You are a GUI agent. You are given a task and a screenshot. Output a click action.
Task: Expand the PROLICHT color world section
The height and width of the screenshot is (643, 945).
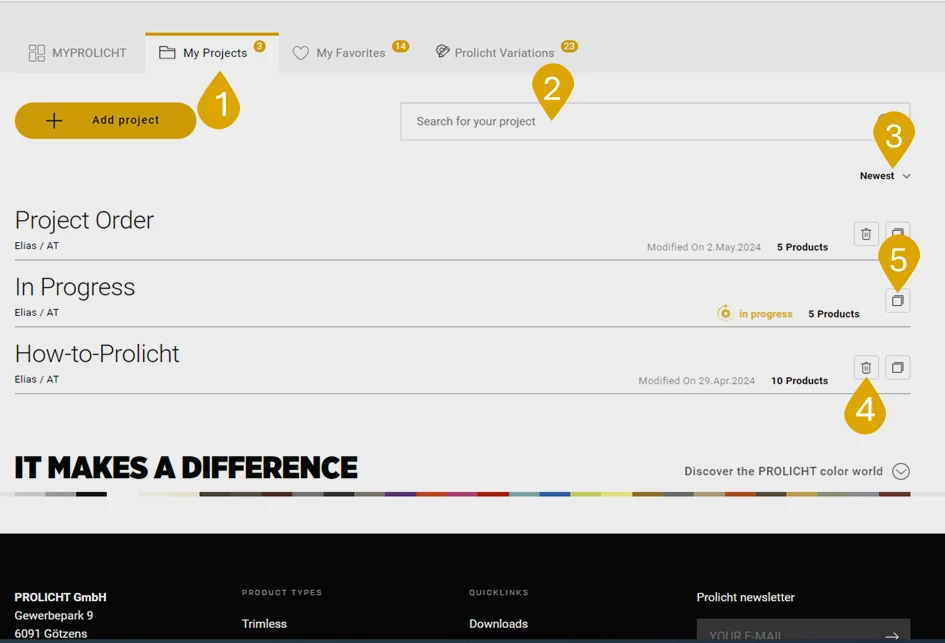pyautogui.click(x=899, y=471)
